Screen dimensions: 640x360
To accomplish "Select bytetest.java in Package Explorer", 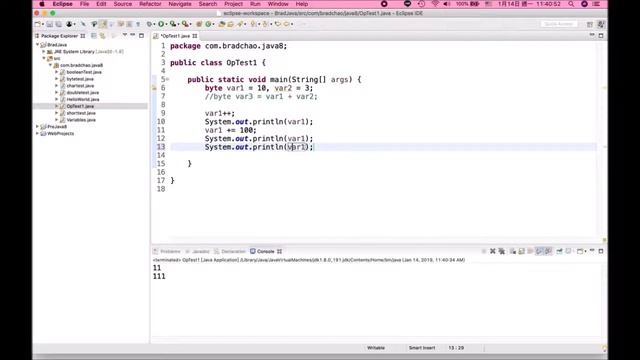I will [80, 79].
